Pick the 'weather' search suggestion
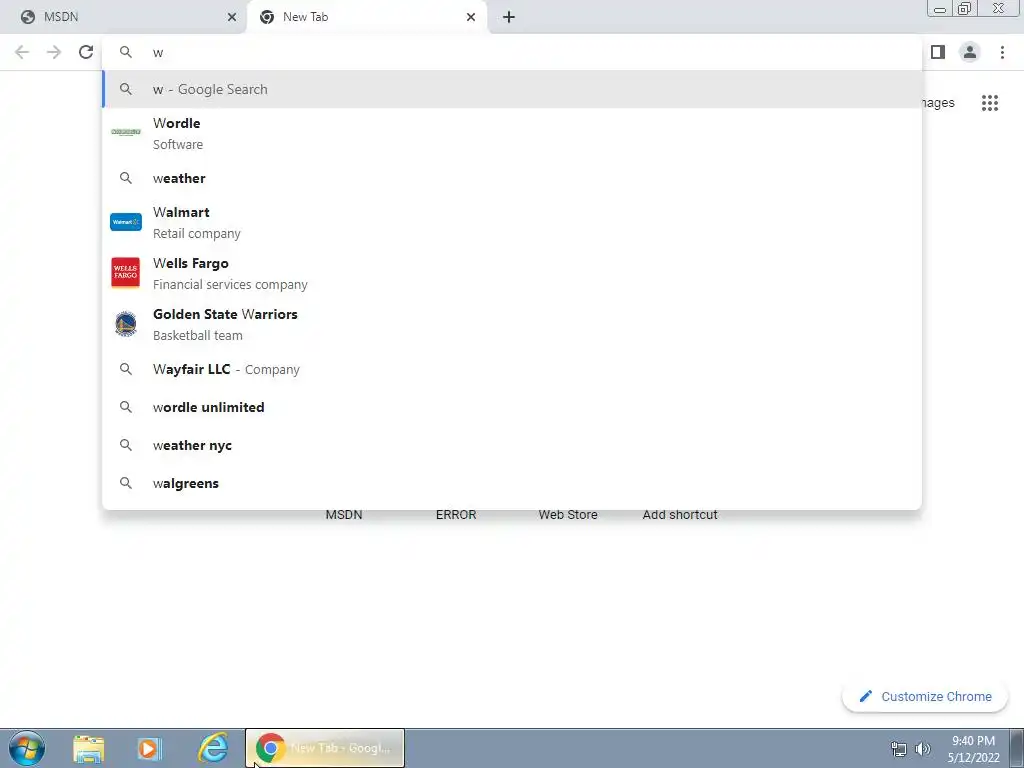This screenshot has width=1024, height=768. [512, 178]
